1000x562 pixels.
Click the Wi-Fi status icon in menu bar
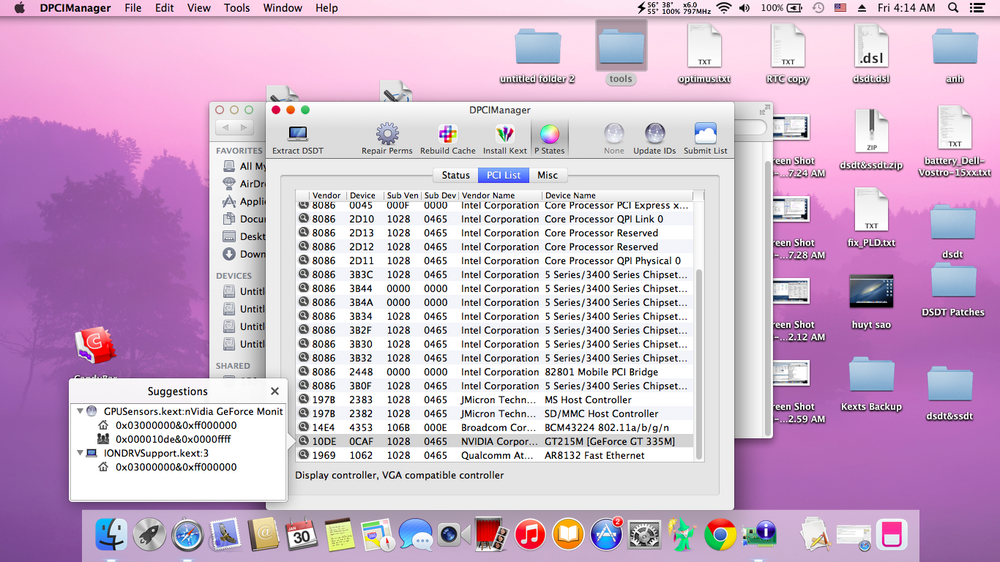tap(723, 8)
